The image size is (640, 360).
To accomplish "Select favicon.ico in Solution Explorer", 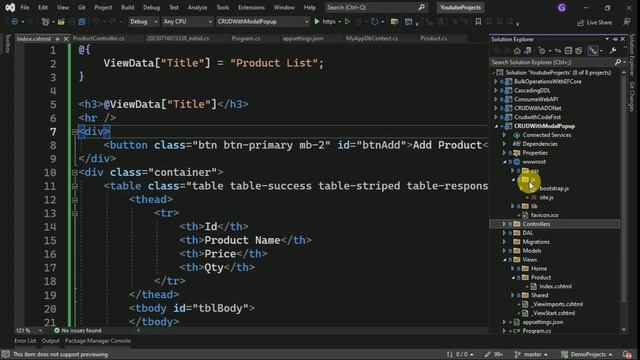I will click(544, 215).
